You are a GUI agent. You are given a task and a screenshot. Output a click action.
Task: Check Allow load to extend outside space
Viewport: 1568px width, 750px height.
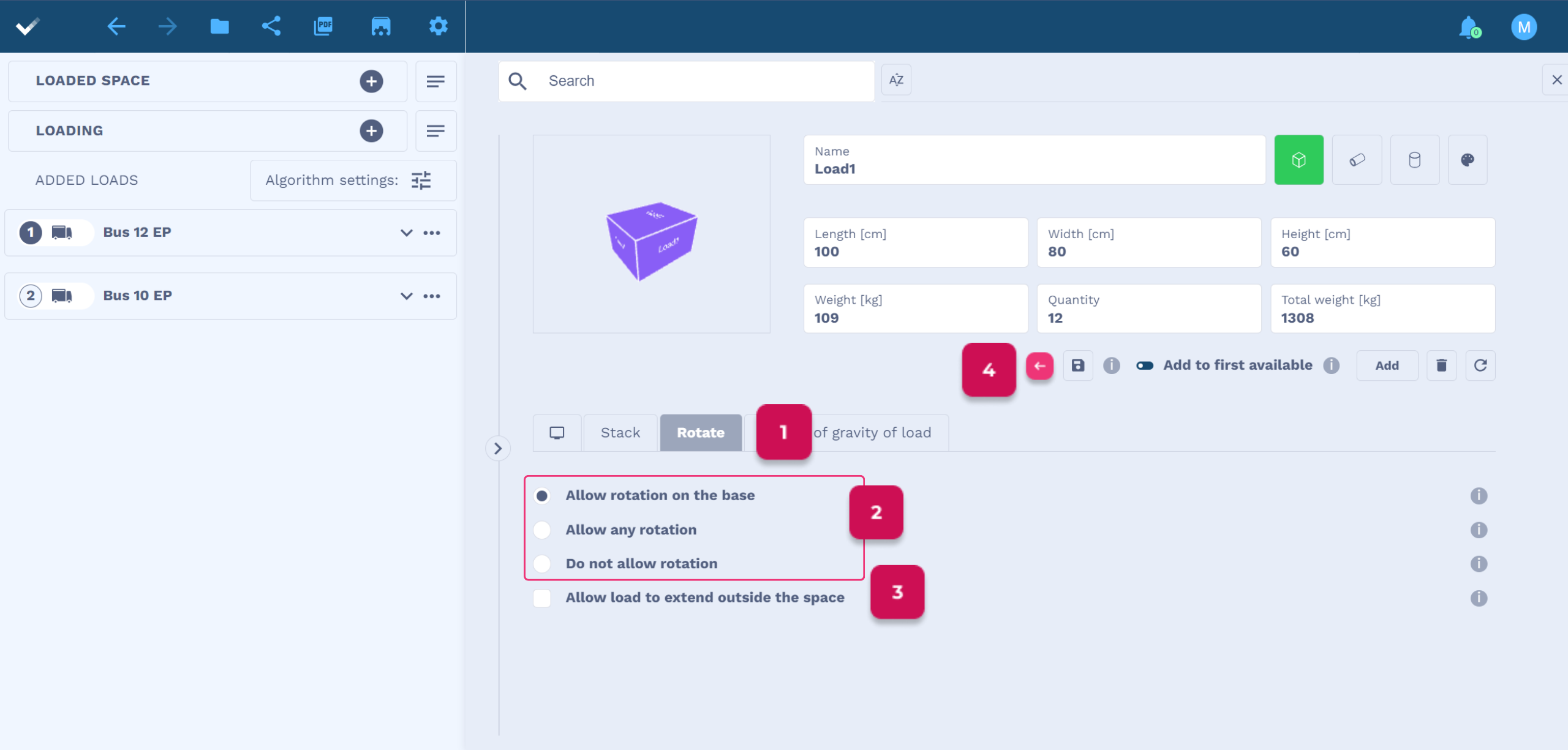coord(542,598)
